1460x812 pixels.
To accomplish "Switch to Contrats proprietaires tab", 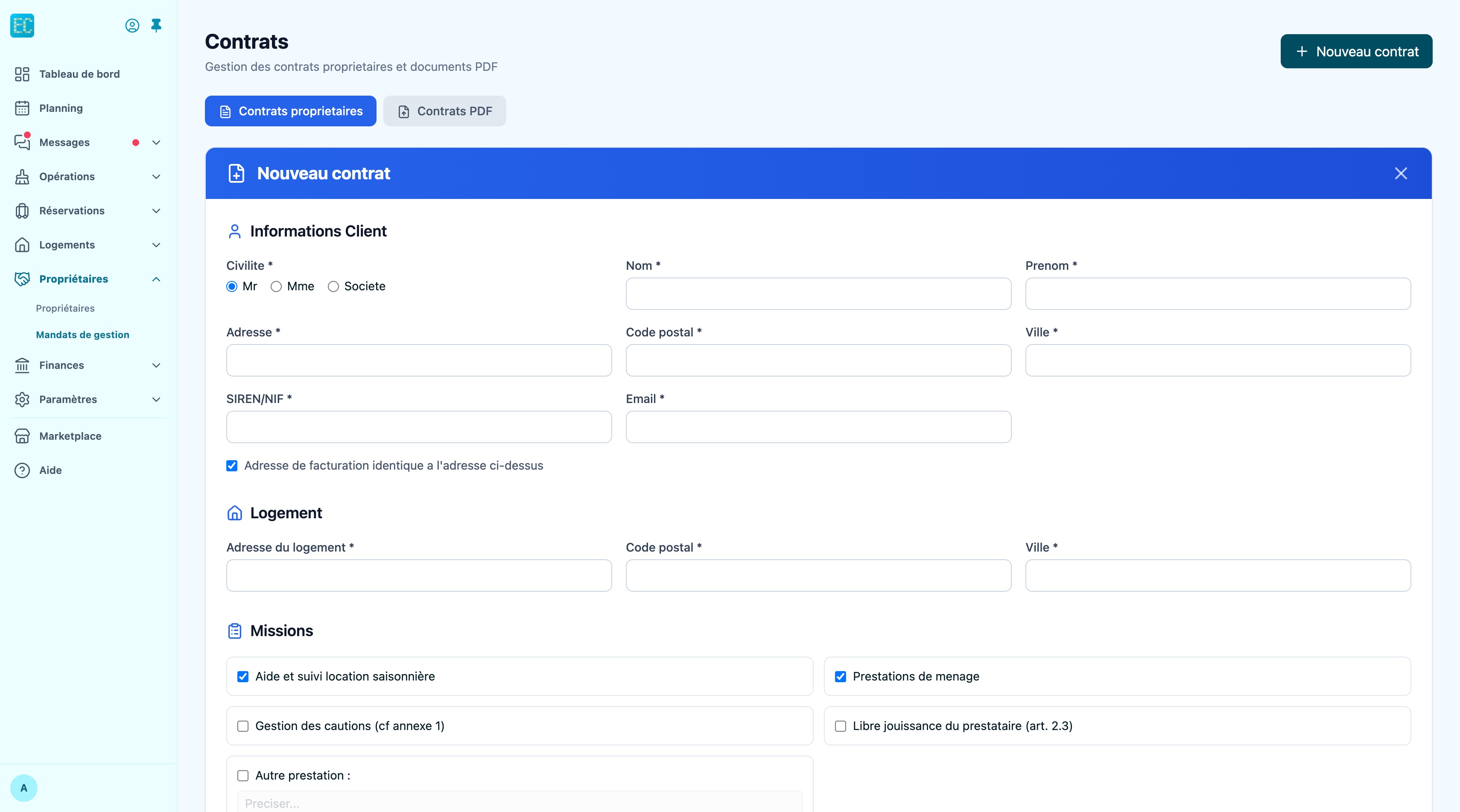I will (x=291, y=111).
